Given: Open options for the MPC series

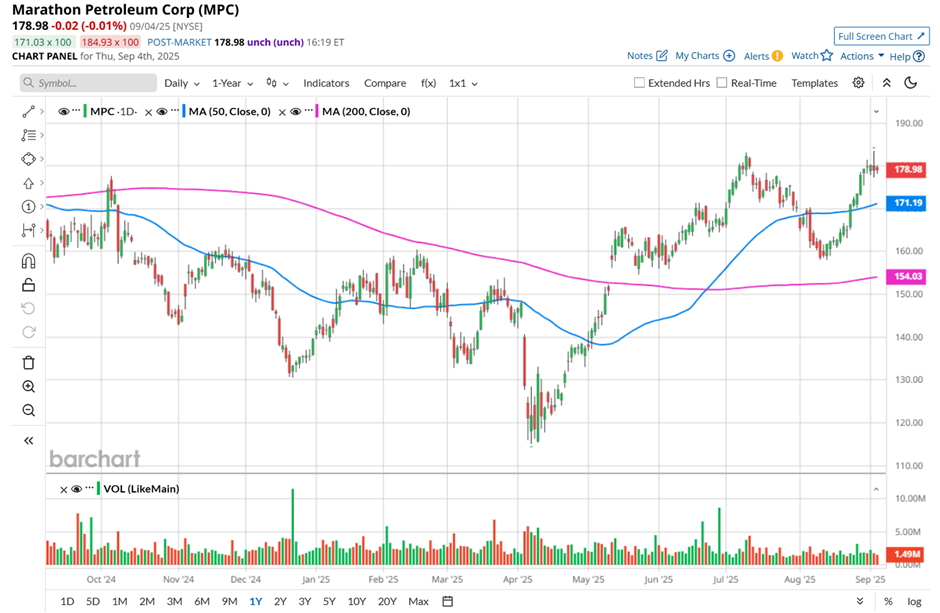Looking at the screenshot, I should (x=76, y=111).
